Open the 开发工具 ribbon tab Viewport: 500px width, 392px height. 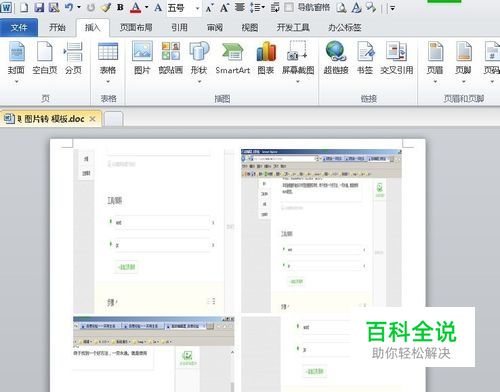click(293, 28)
